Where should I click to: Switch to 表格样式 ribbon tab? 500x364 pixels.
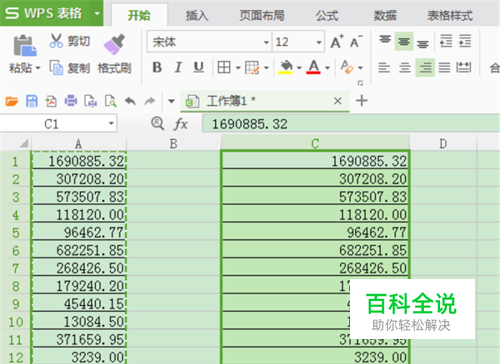pos(450,15)
